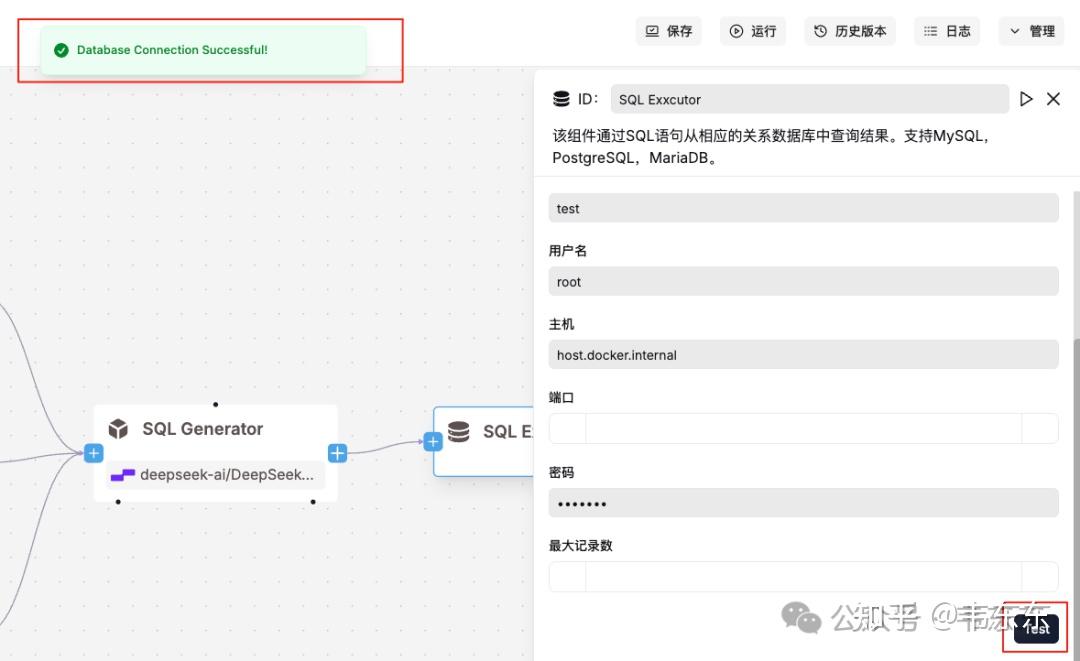The image size is (1080, 661).
Task: Click the Run (运行) play icon
Action: pos(738,31)
